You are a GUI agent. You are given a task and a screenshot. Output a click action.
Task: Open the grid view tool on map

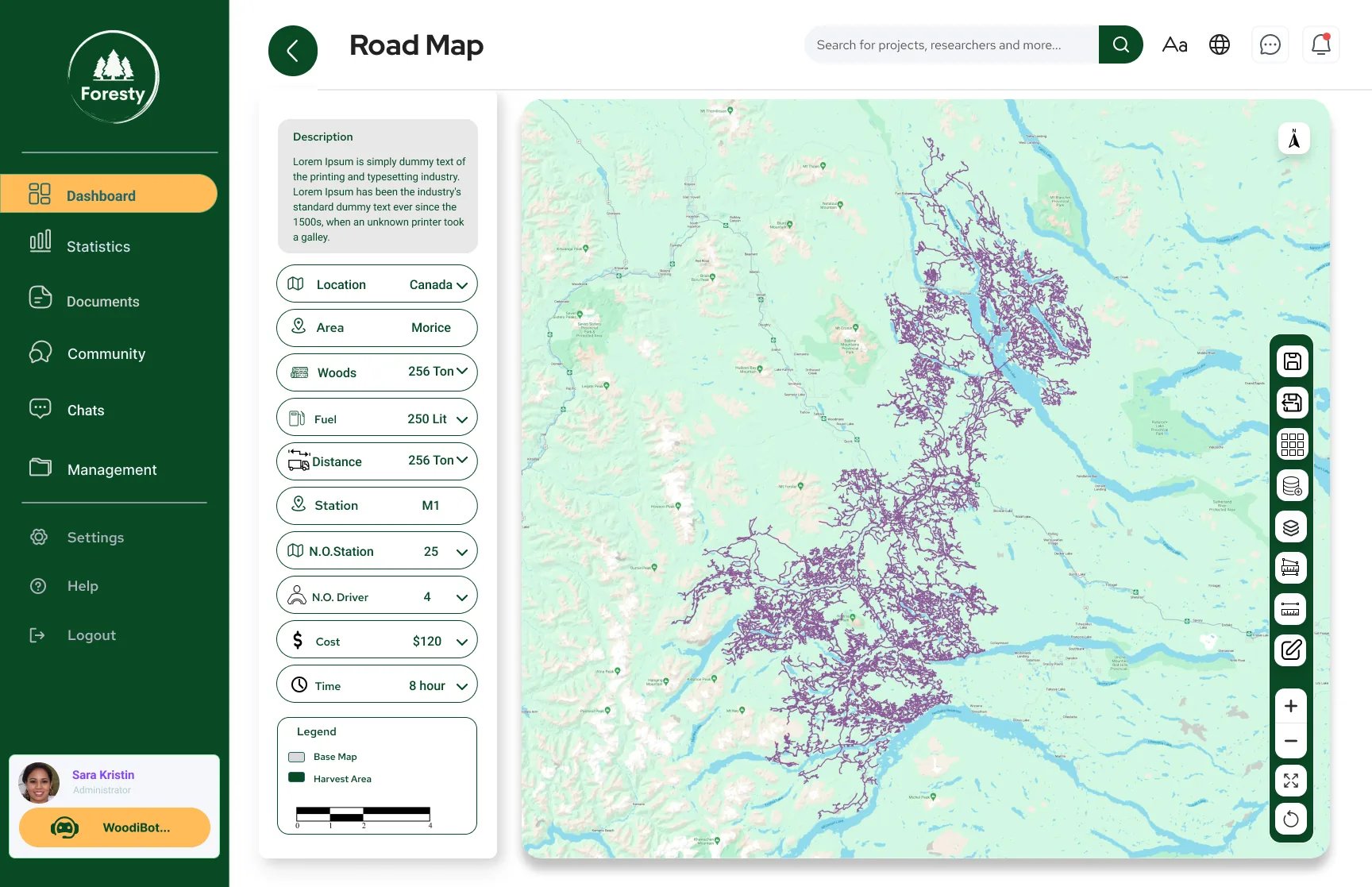pyautogui.click(x=1292, y=444)
